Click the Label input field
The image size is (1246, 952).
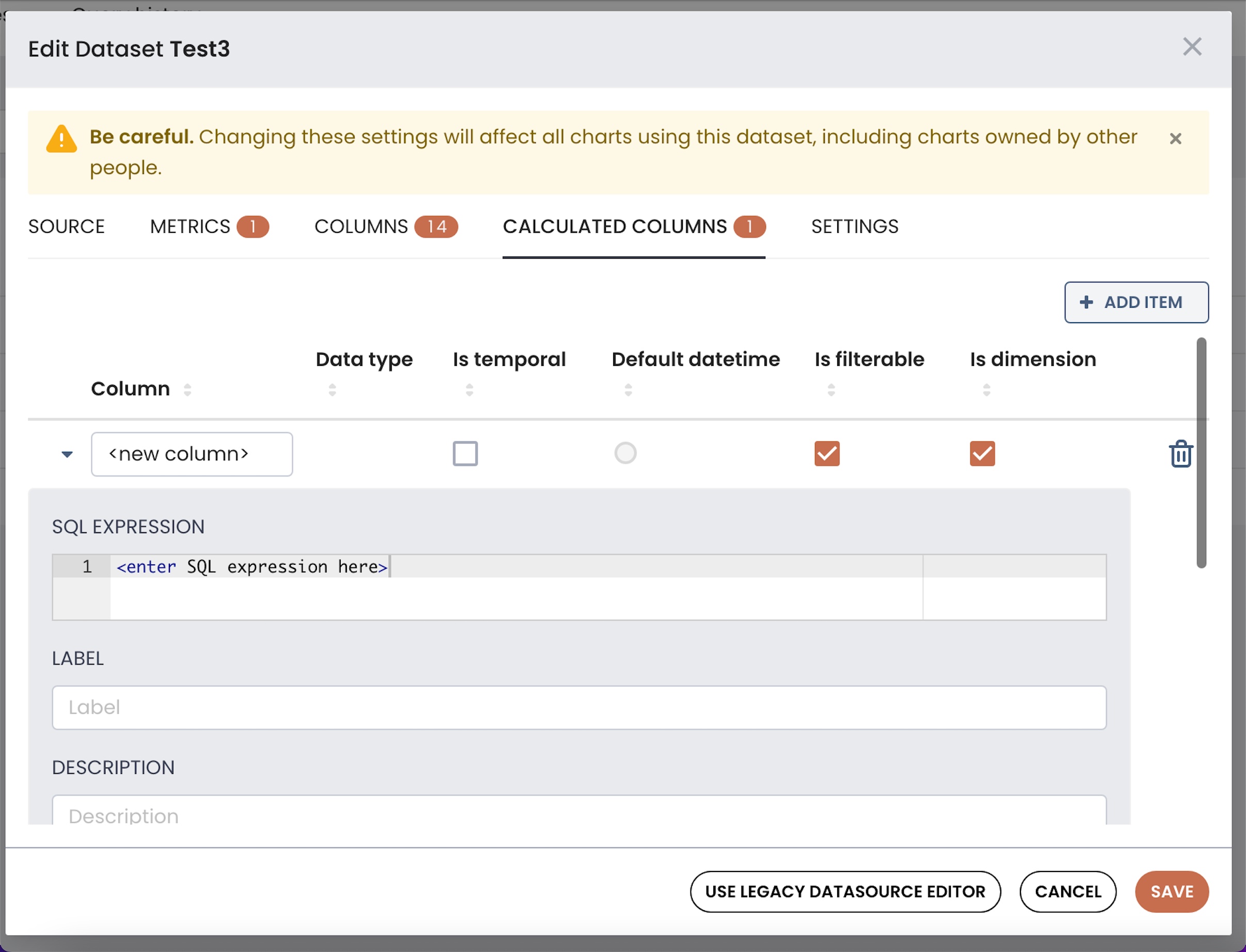579,707
